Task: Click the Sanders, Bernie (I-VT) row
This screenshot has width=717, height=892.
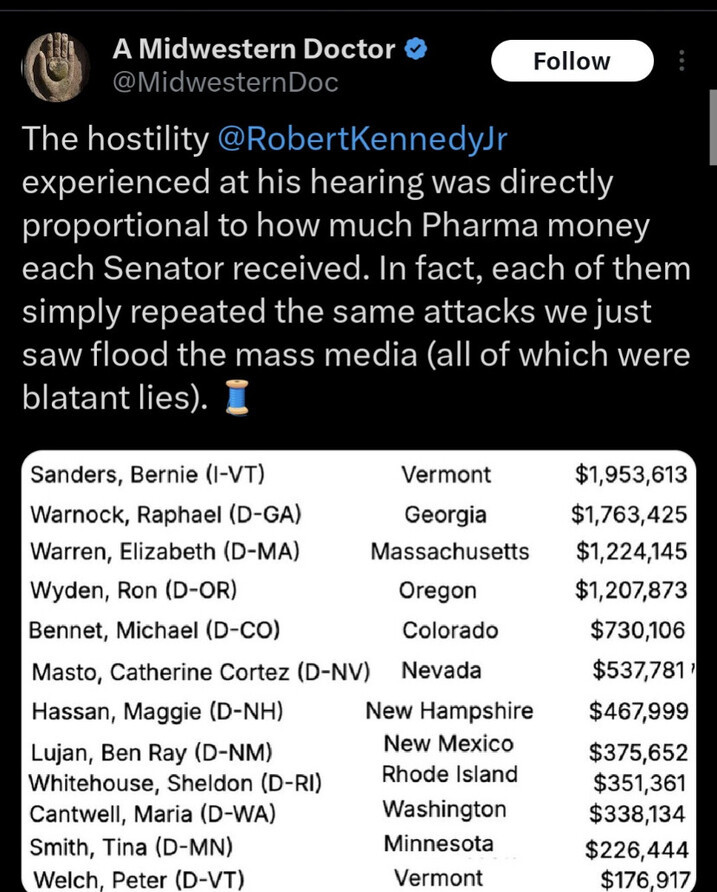Action: tap(358, 474)
